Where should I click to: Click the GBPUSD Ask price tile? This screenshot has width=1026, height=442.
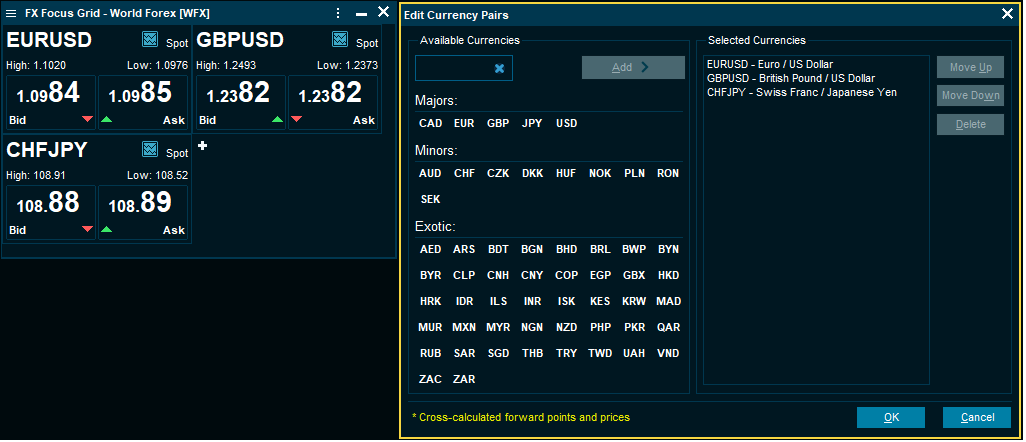pos(334,102)
